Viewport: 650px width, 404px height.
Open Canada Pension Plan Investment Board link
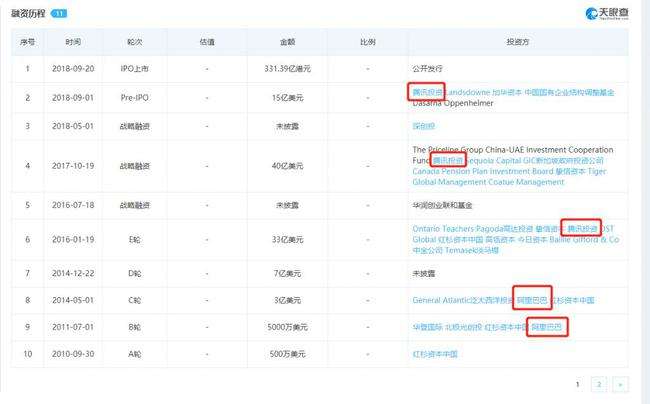click(x=483, y=171)
